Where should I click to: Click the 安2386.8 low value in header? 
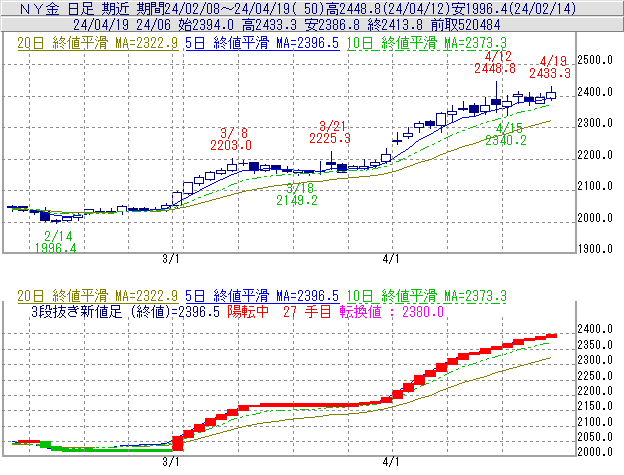[332, 25]
